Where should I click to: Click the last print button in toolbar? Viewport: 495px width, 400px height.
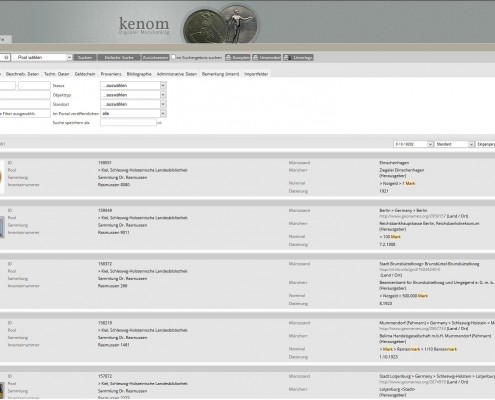298,57
